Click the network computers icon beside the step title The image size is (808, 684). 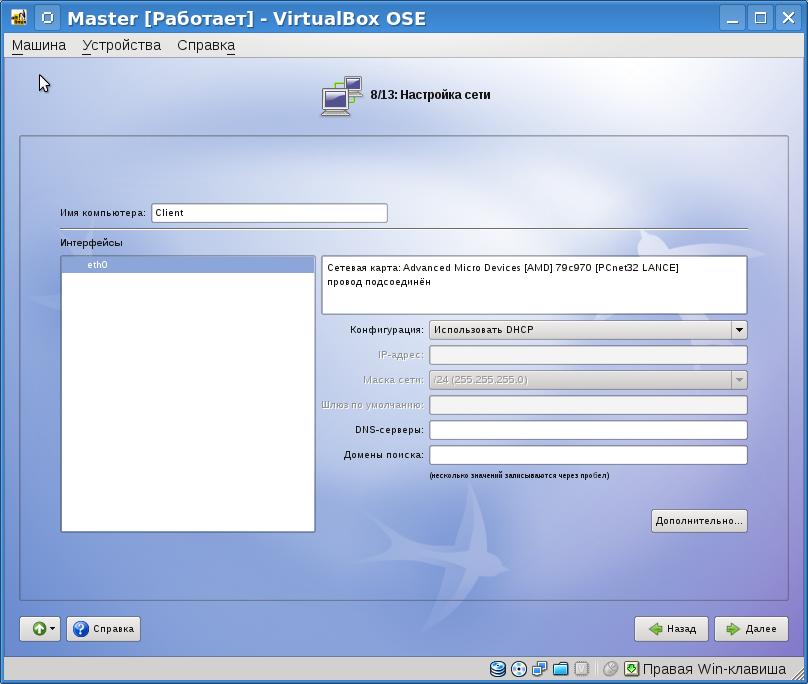341,96
